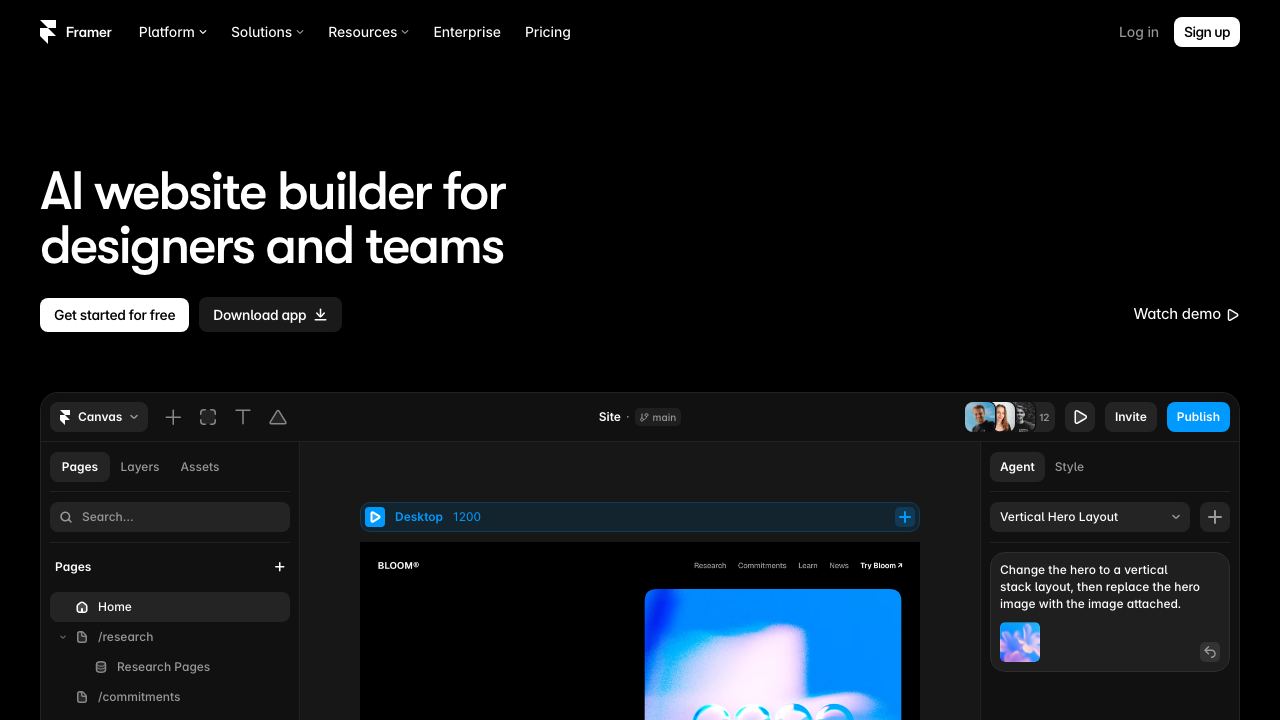
Task: Select the Text tool icon
Action: [x=243, y=417]
